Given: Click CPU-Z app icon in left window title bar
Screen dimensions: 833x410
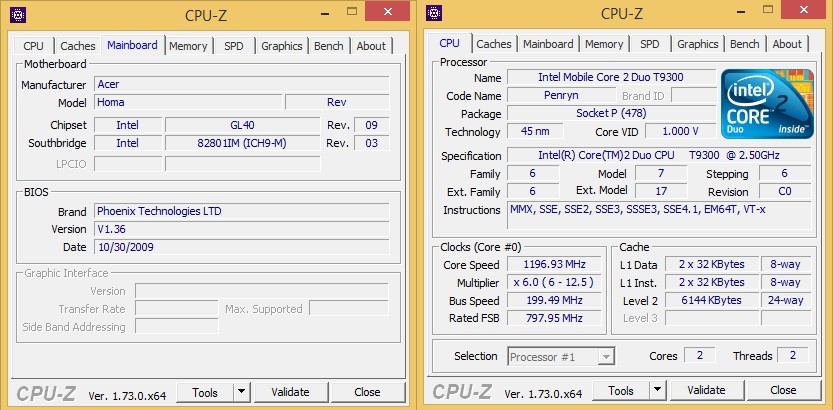Looking at the screenshot, I should [x=18, y=15].
